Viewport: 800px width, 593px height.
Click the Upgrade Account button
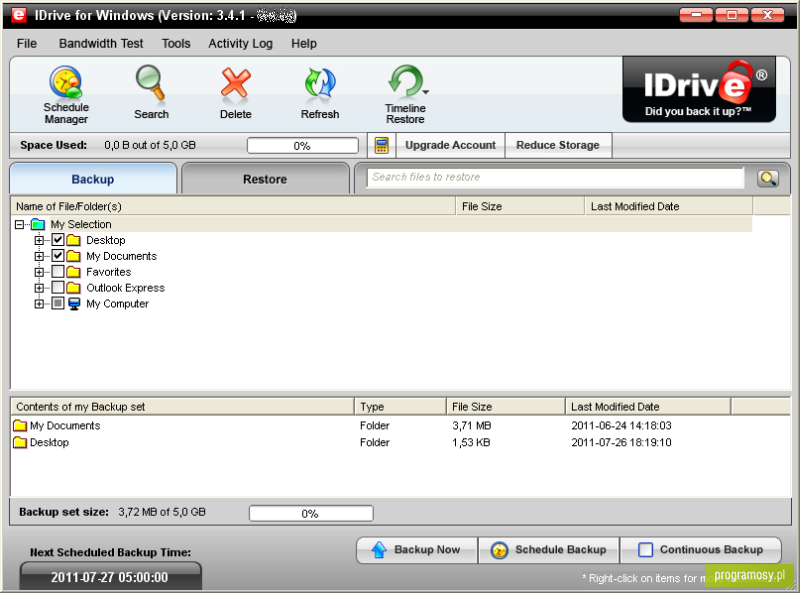451,145
